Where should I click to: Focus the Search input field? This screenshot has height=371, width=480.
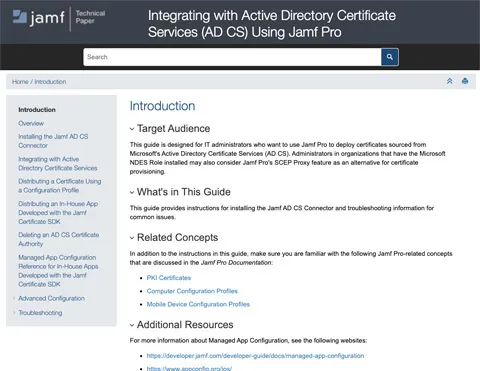(x=232, y=57)
